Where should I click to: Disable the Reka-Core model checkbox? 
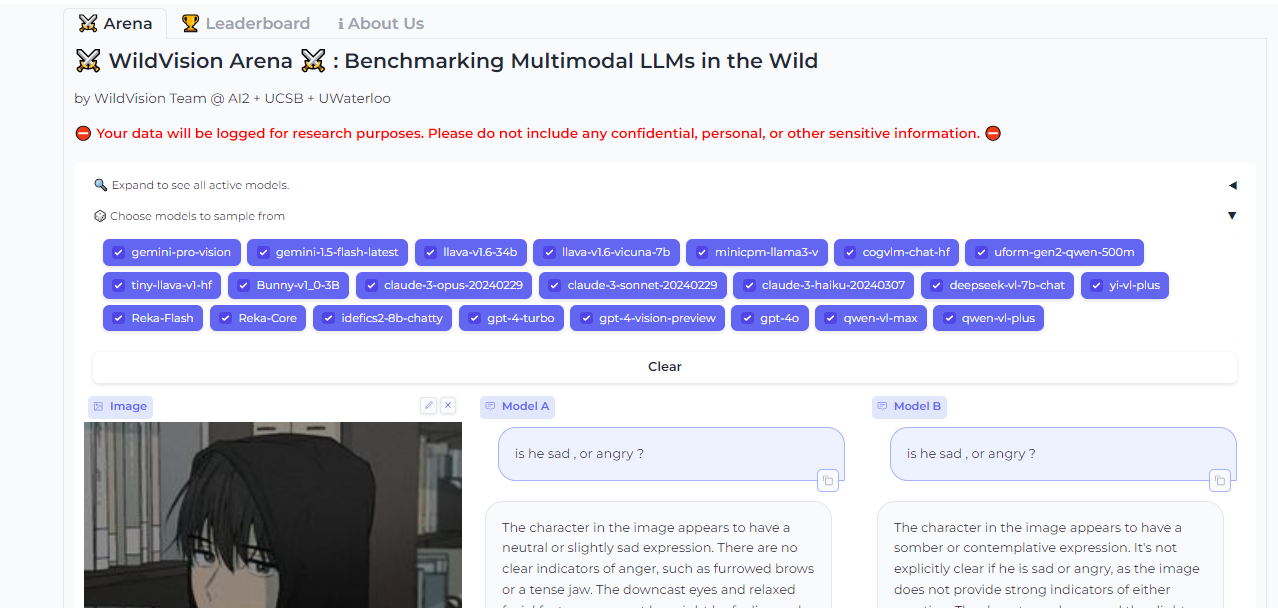(226, 318)
